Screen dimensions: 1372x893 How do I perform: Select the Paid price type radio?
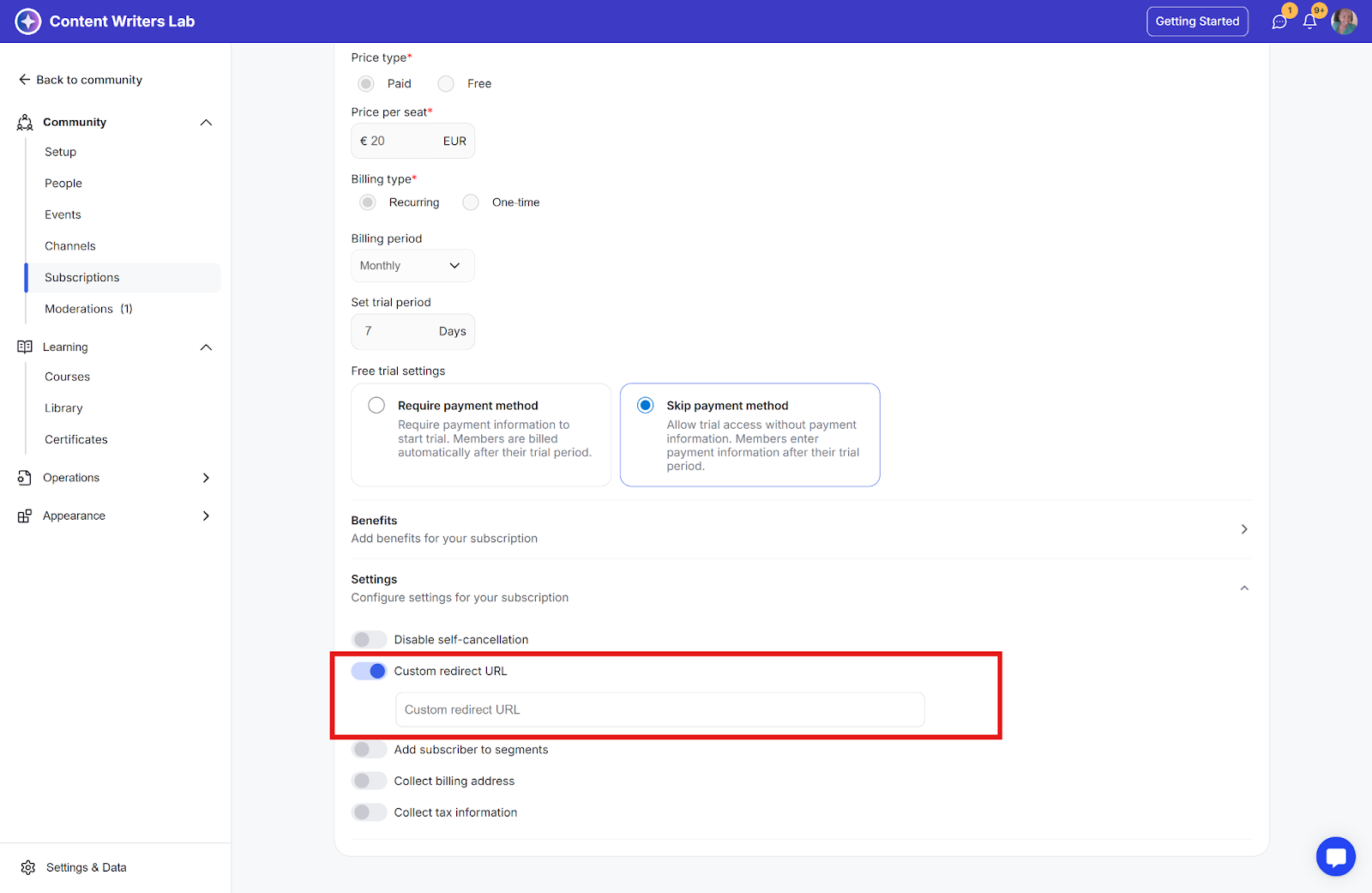[x=366, y=83]
